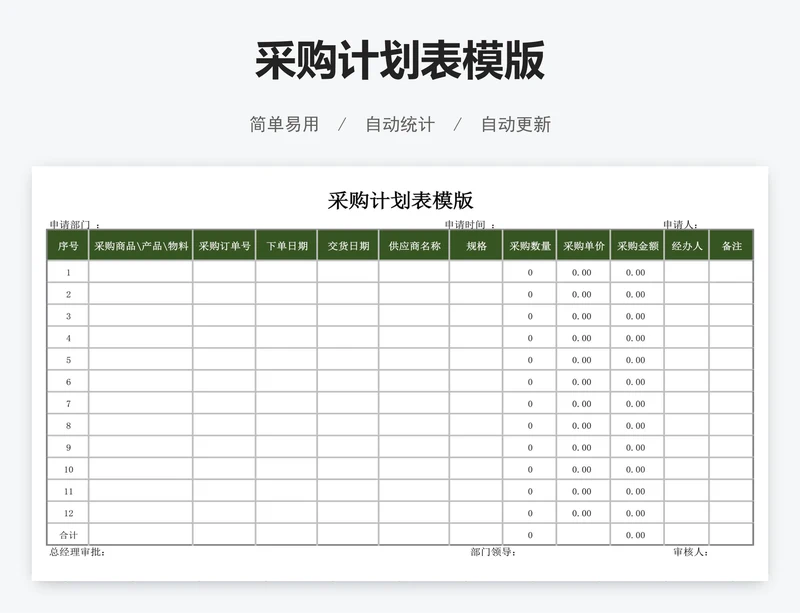
Task: Select the 经办人 column header
Action: 687,246
